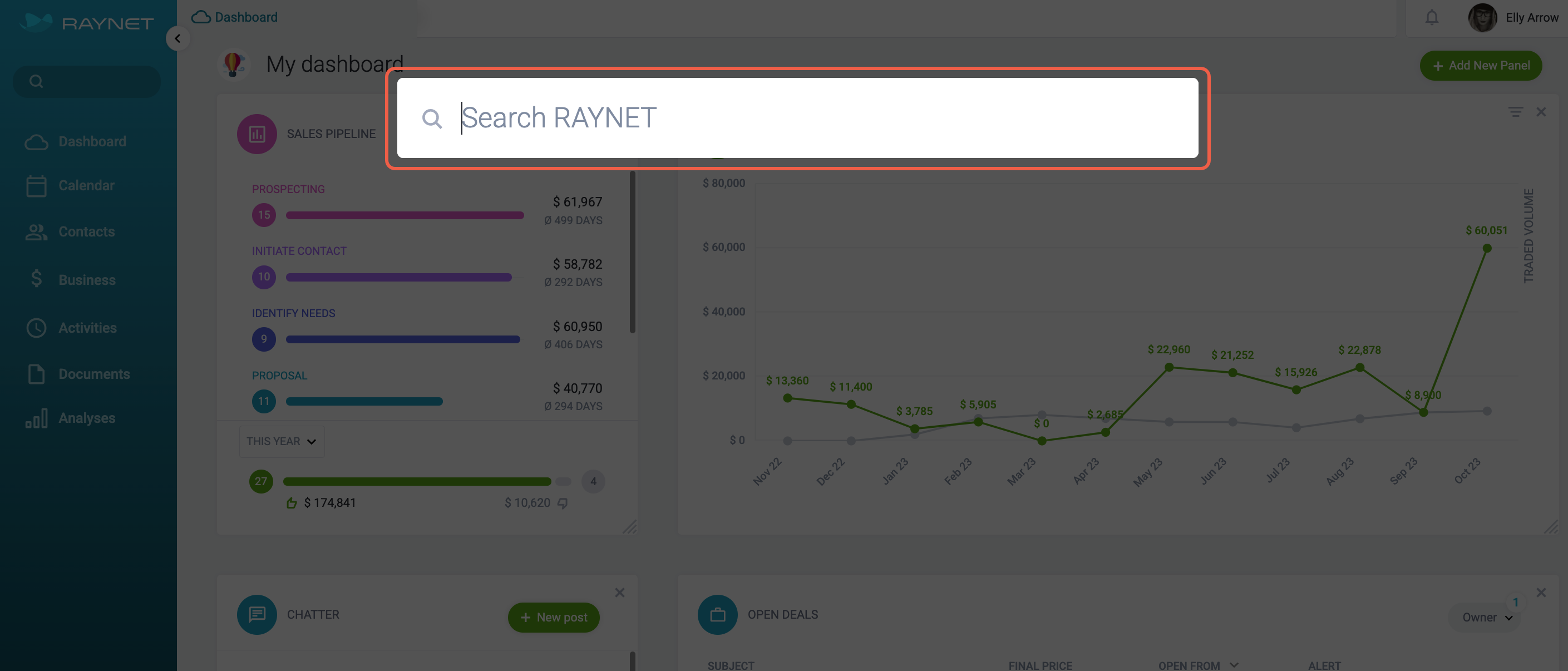This screenshot has height=671, width=1568.
Task: Click Add New Panel button
Action: (x=1480, y=66)
